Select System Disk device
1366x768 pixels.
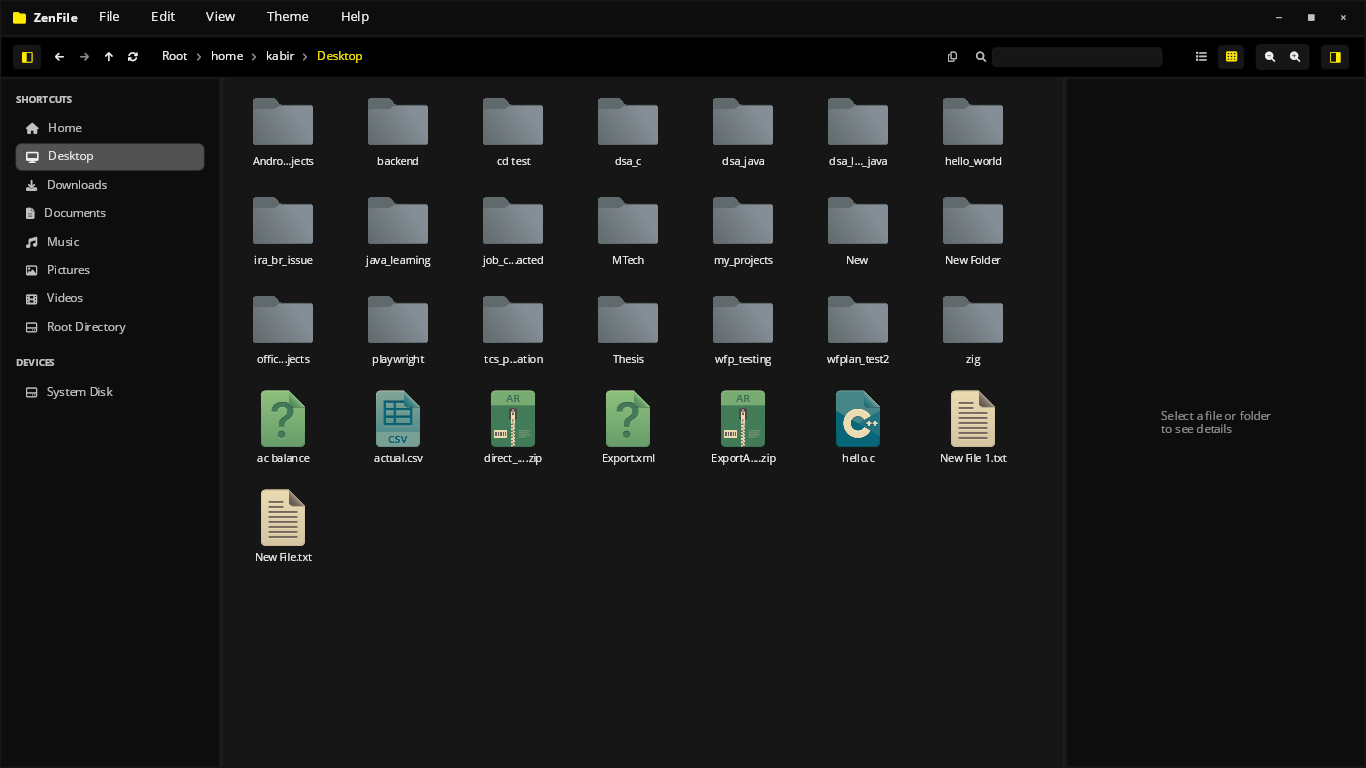click(x=110, y=392)
